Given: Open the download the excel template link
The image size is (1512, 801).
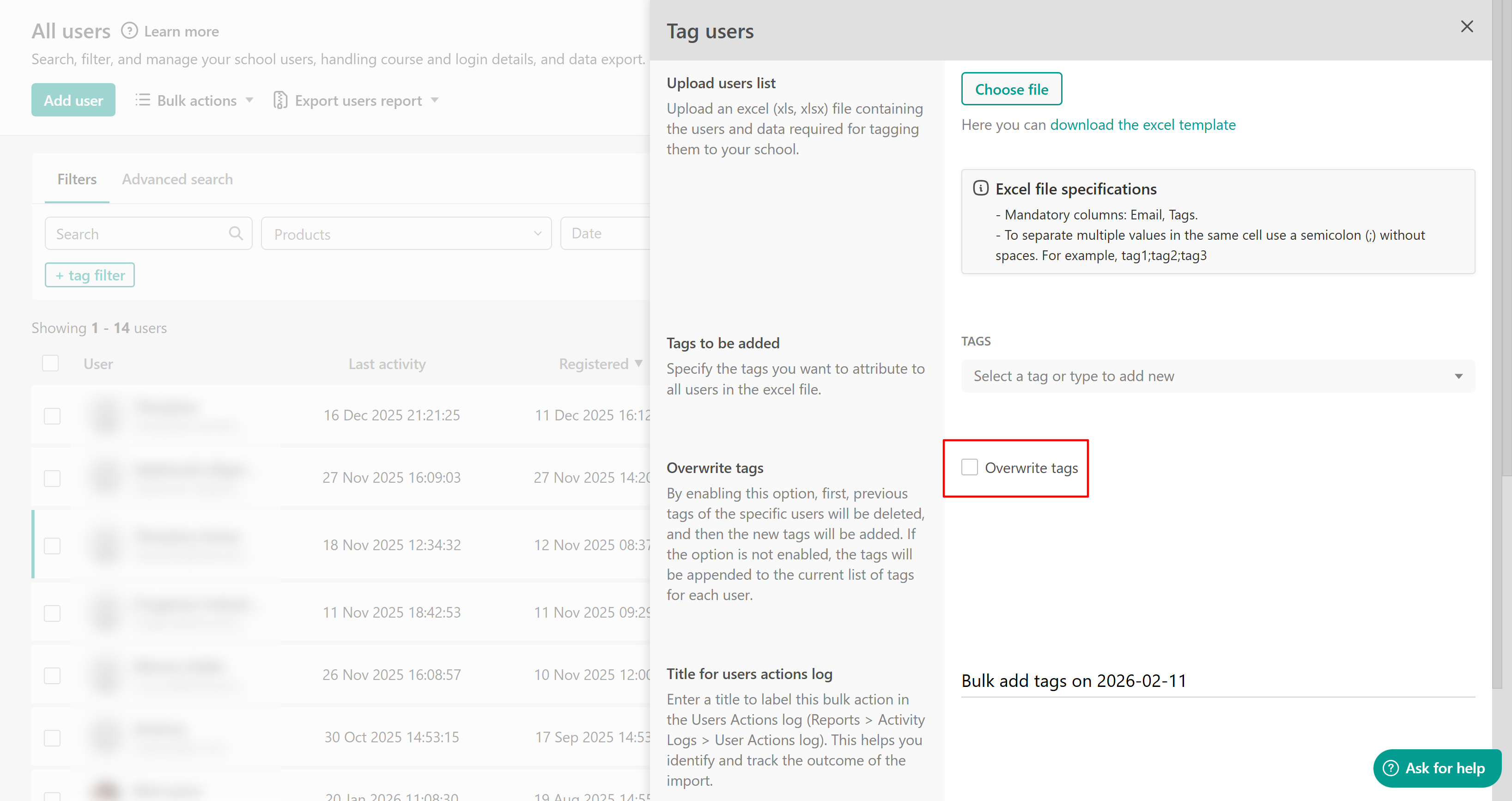Looking at the screenshot, I should [1142, 125].
